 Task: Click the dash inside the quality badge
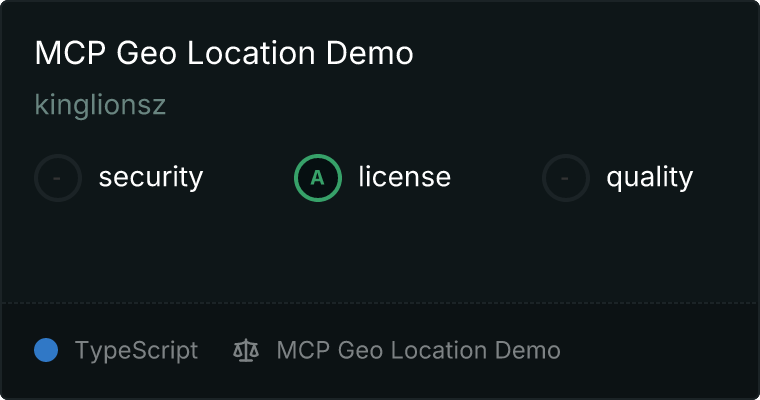(565, 178)
